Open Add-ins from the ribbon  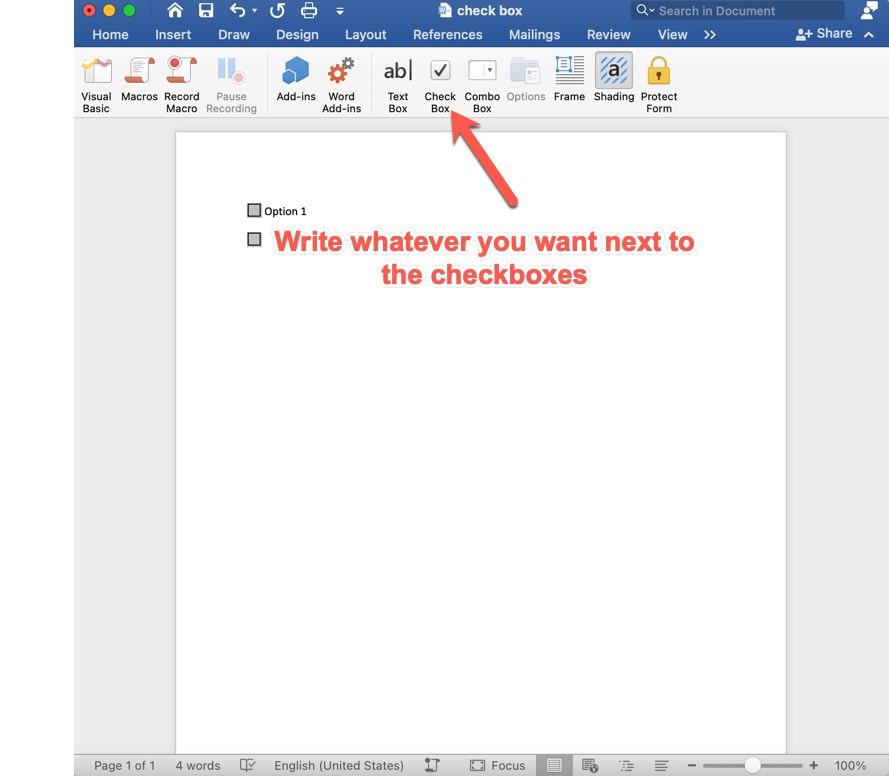tap(296, 79)
